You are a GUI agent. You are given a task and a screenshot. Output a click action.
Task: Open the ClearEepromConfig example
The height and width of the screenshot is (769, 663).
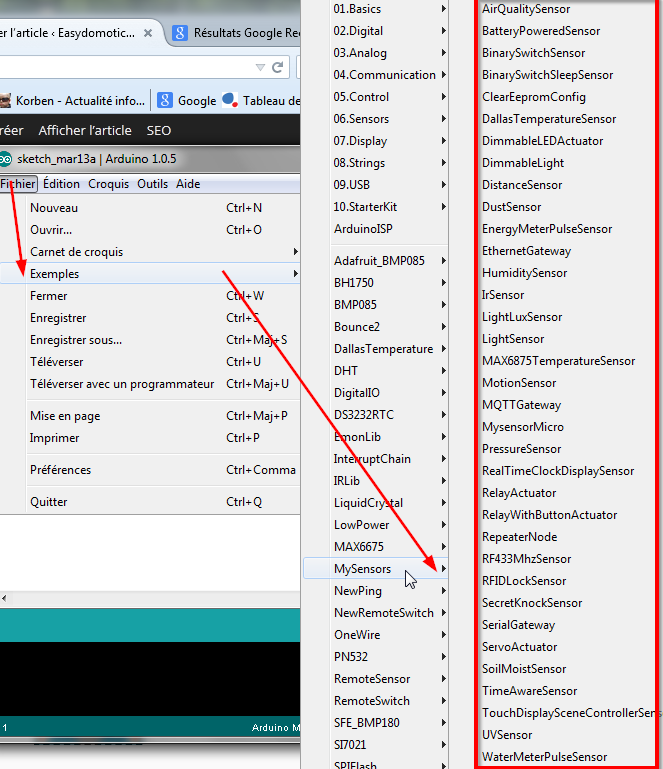tap(534, 97)
